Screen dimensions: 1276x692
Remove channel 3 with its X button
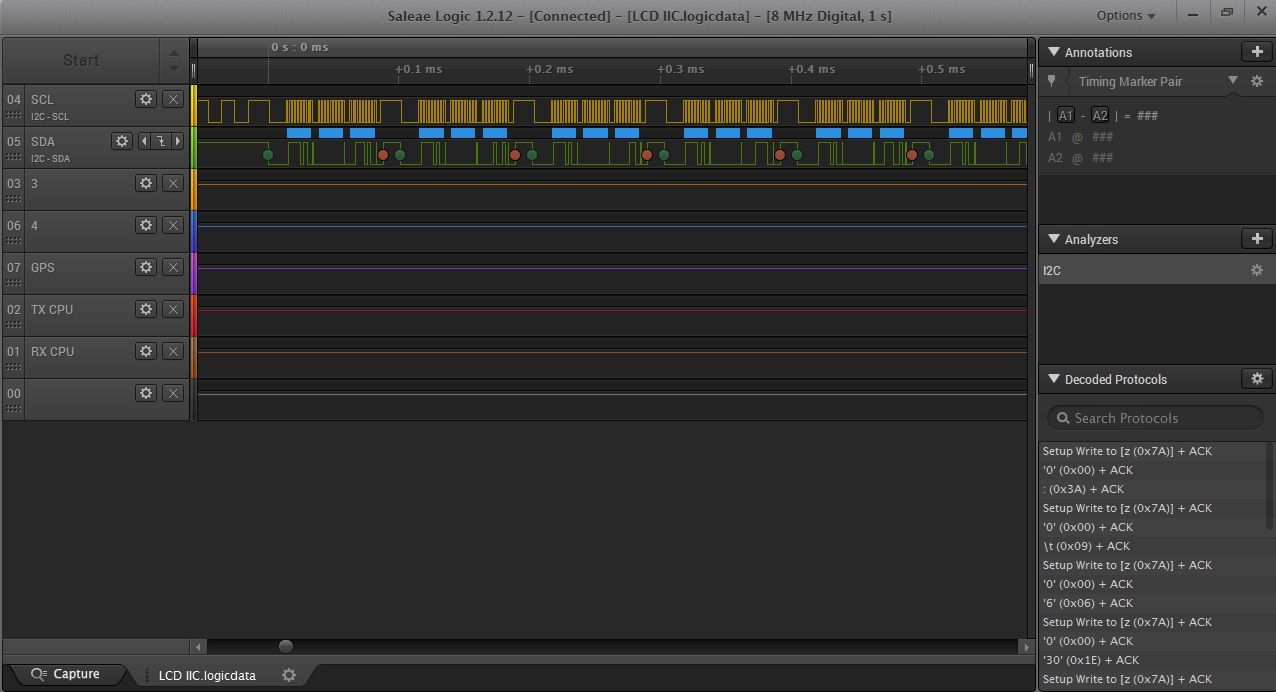pyautogui.click(x=173, y=183)
